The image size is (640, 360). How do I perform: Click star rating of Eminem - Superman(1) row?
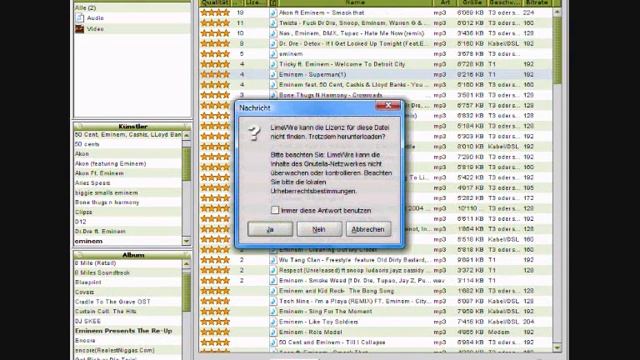[x=215, y=74]
